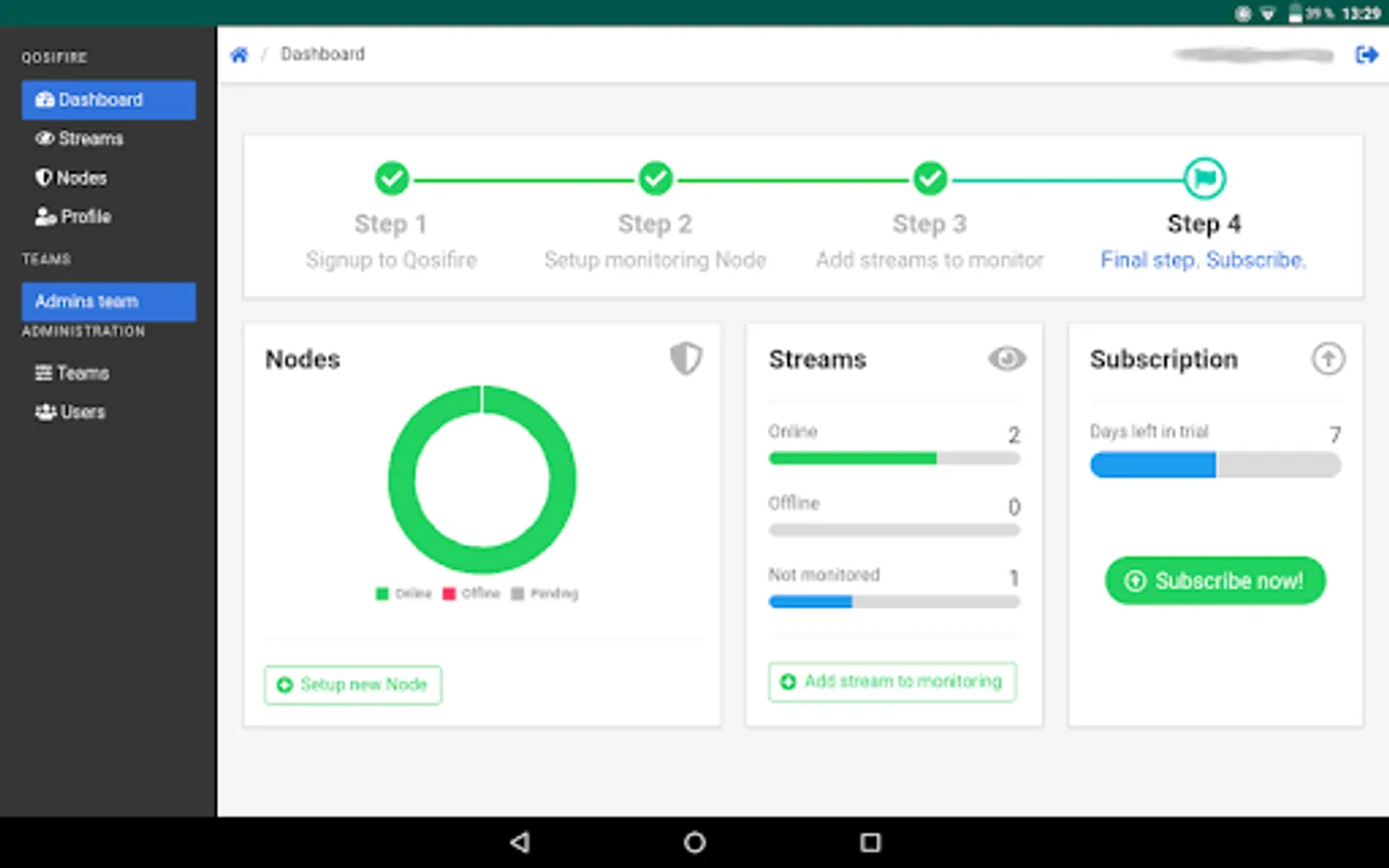
Task: Click the 'Dashboard' breadcrumb text
Action: tap(323, 54)
